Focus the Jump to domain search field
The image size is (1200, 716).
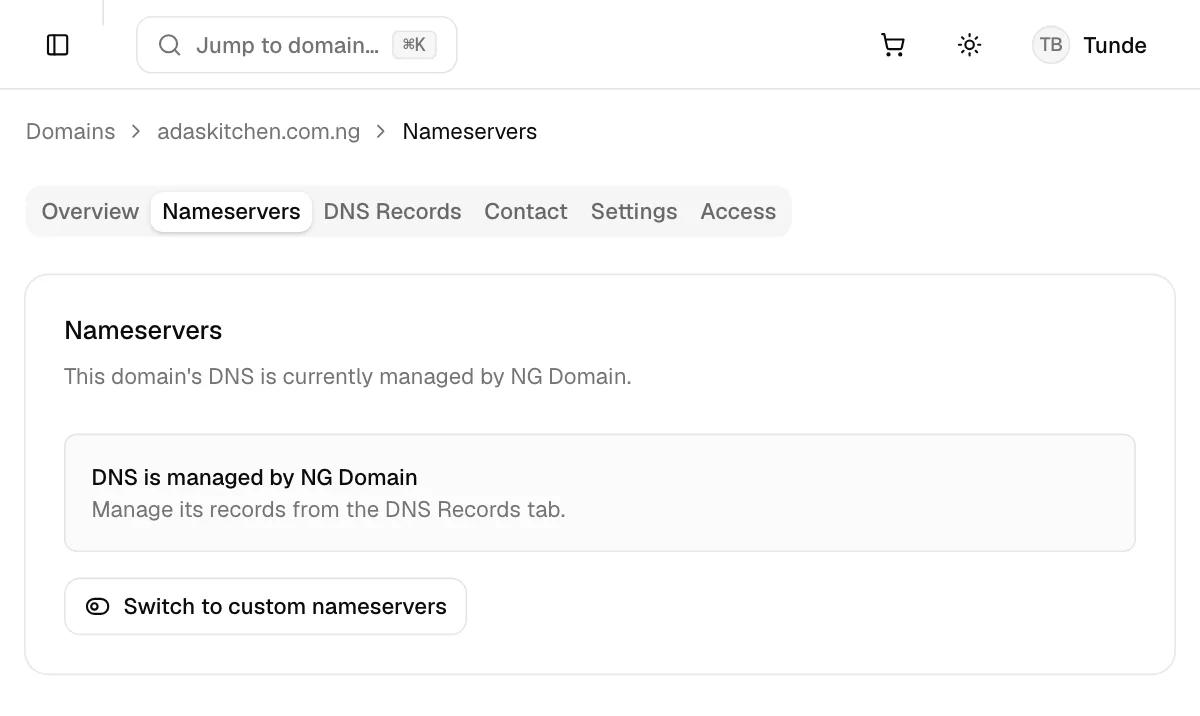pos(297,45)
